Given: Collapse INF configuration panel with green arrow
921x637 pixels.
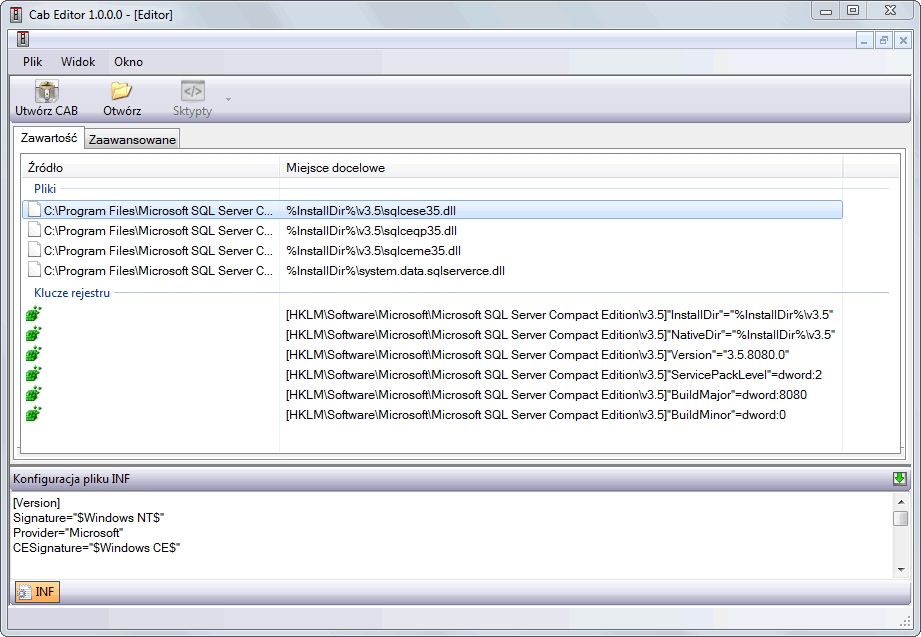Looking at the screenshot, I should (899, 478).
